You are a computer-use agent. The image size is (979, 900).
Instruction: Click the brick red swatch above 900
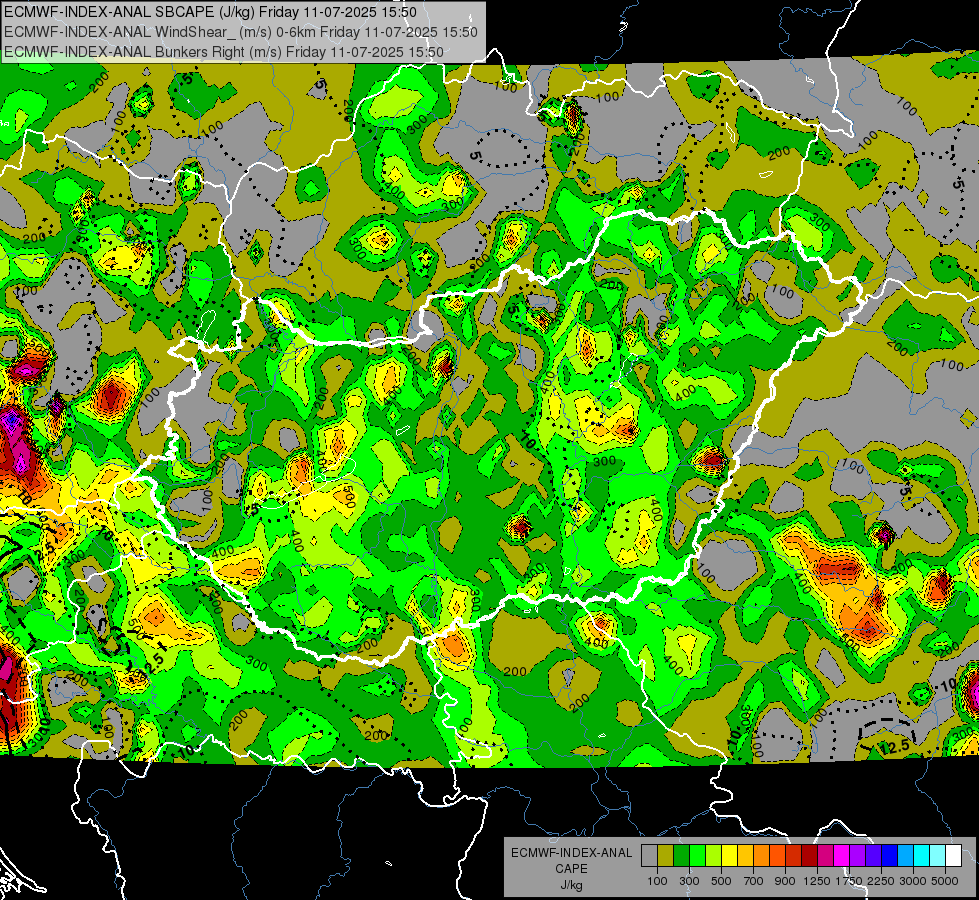point(794,855)
